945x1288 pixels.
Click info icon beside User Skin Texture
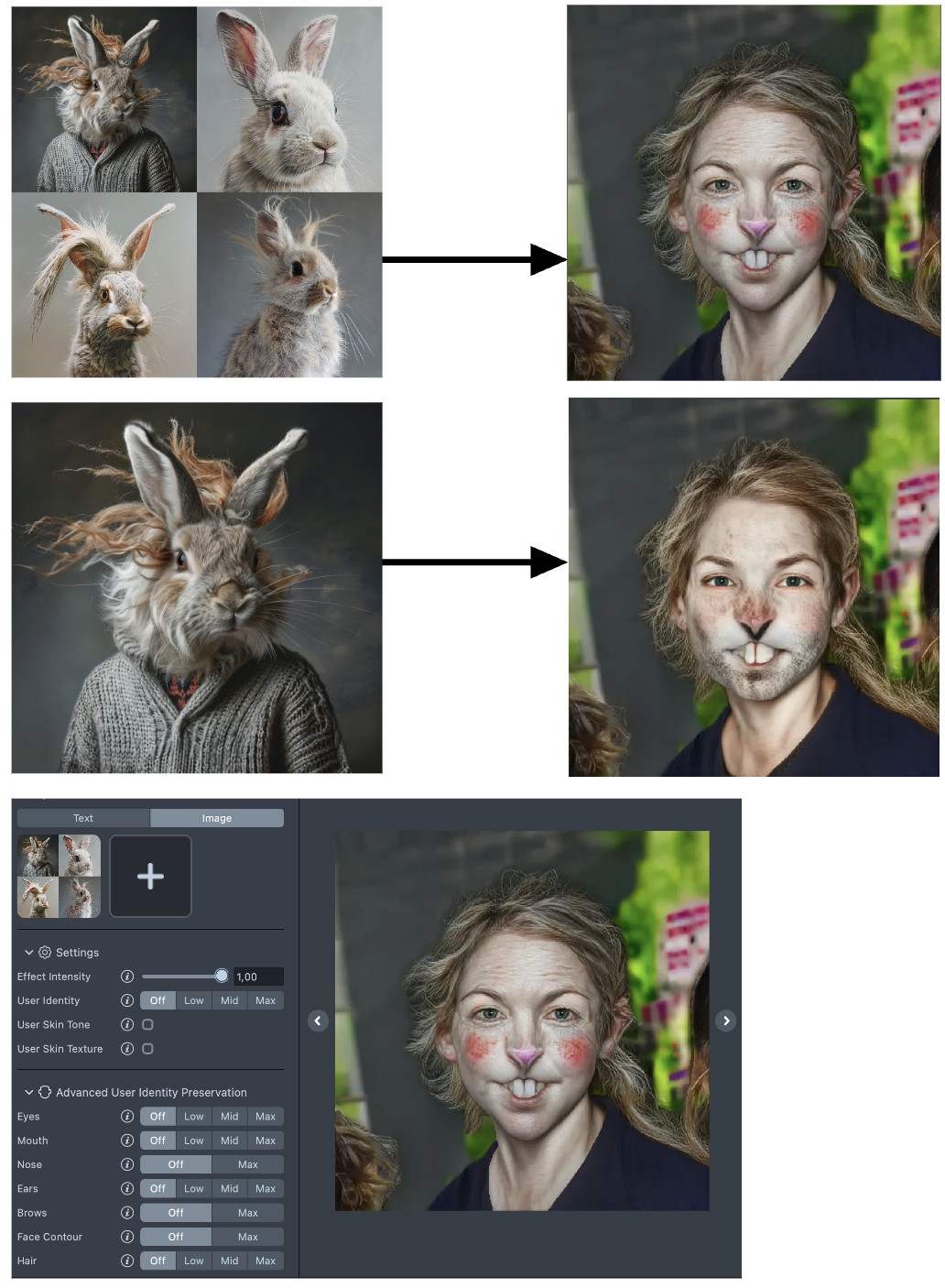(x=127, y=1049)
